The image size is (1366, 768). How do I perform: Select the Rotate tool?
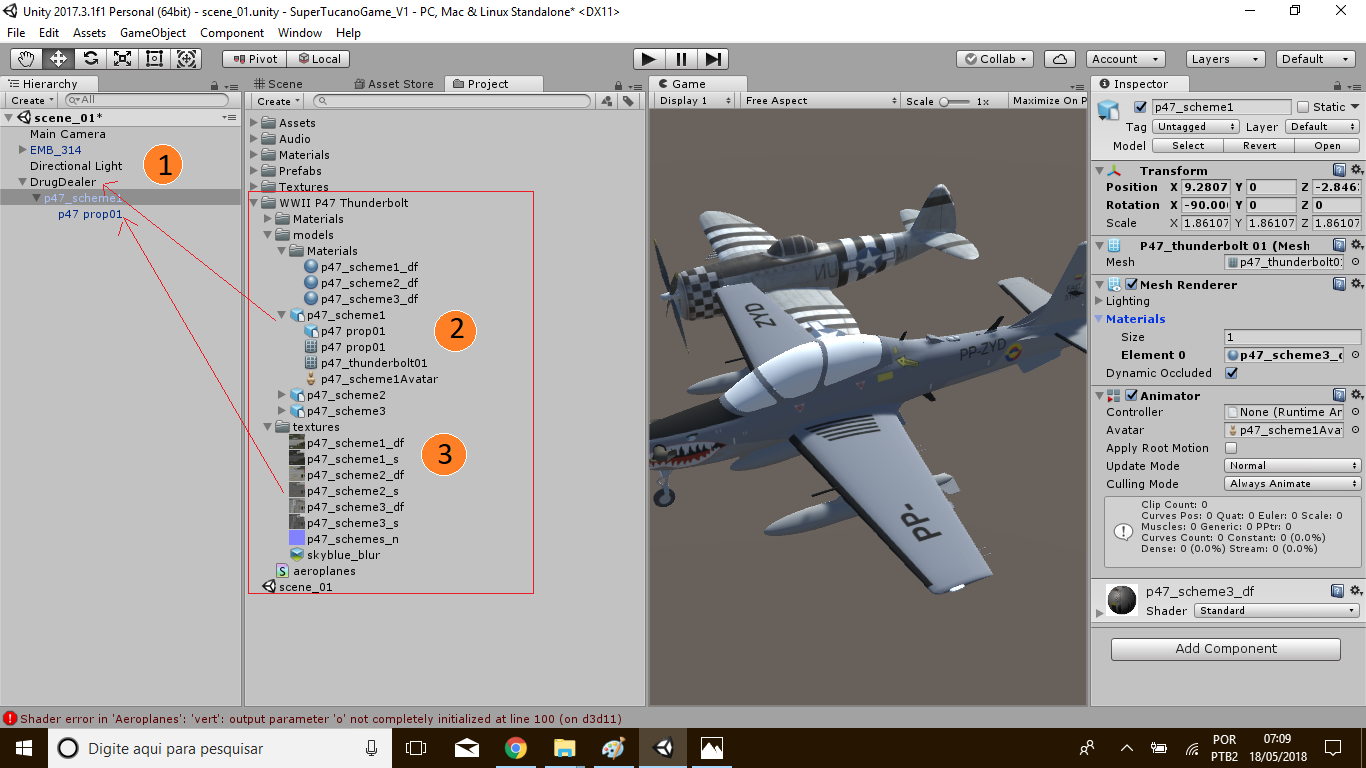(x=90, y=58)
